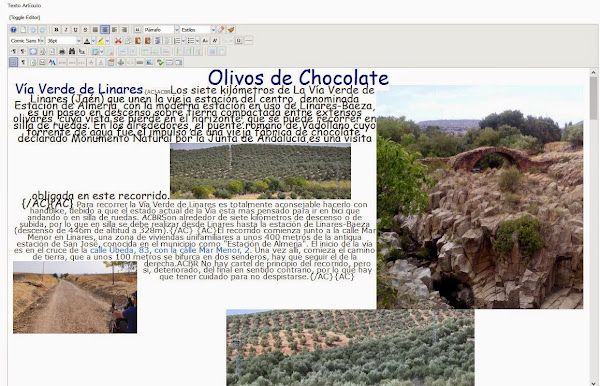This screenshot has height=386, width=600.
Task: Print the article with printer icon
Action: click(62, 51)
